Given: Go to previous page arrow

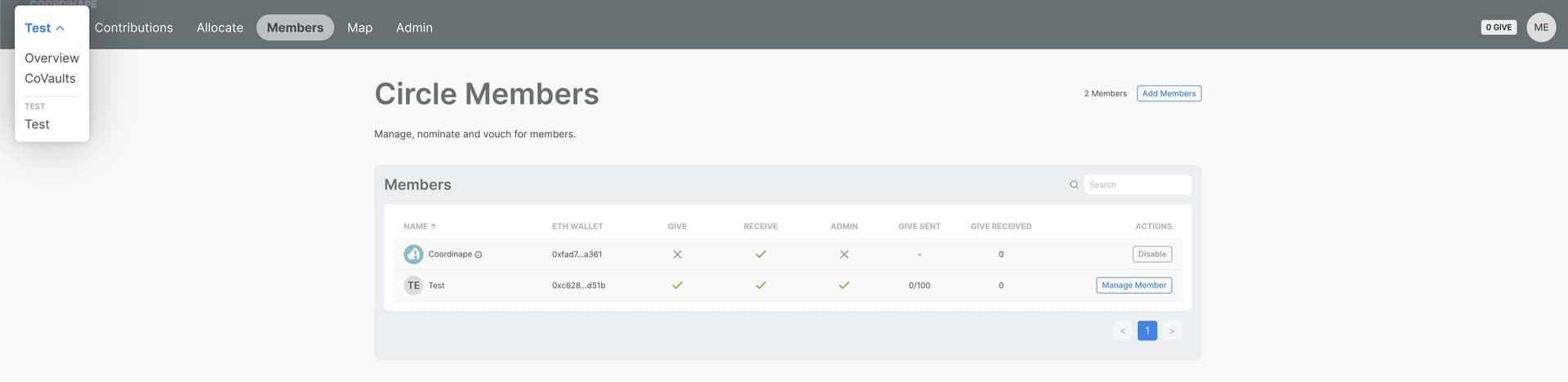Looking at the screenshot, I should [1123, 331].
